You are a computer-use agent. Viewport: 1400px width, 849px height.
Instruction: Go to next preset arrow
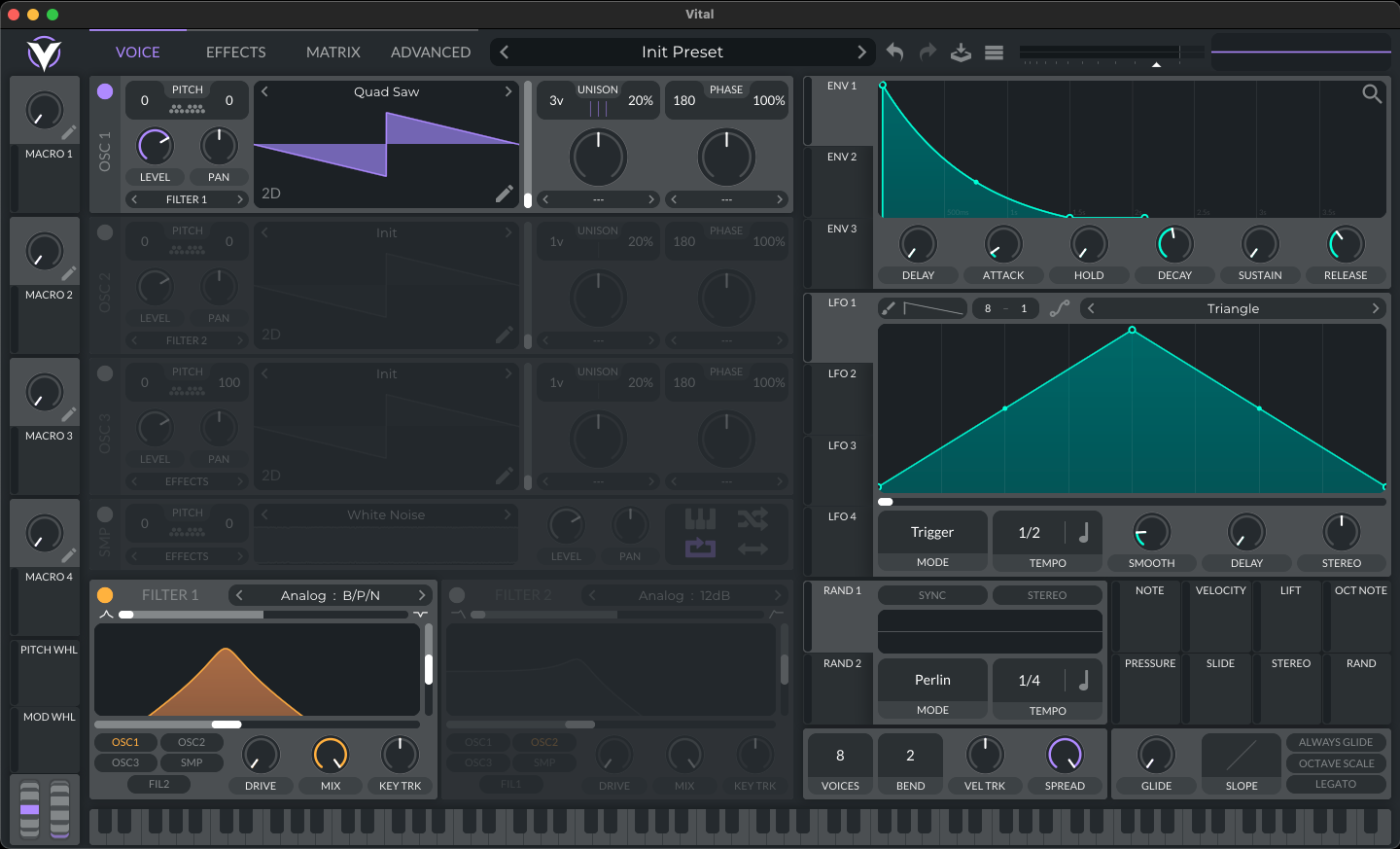(861, 53)
